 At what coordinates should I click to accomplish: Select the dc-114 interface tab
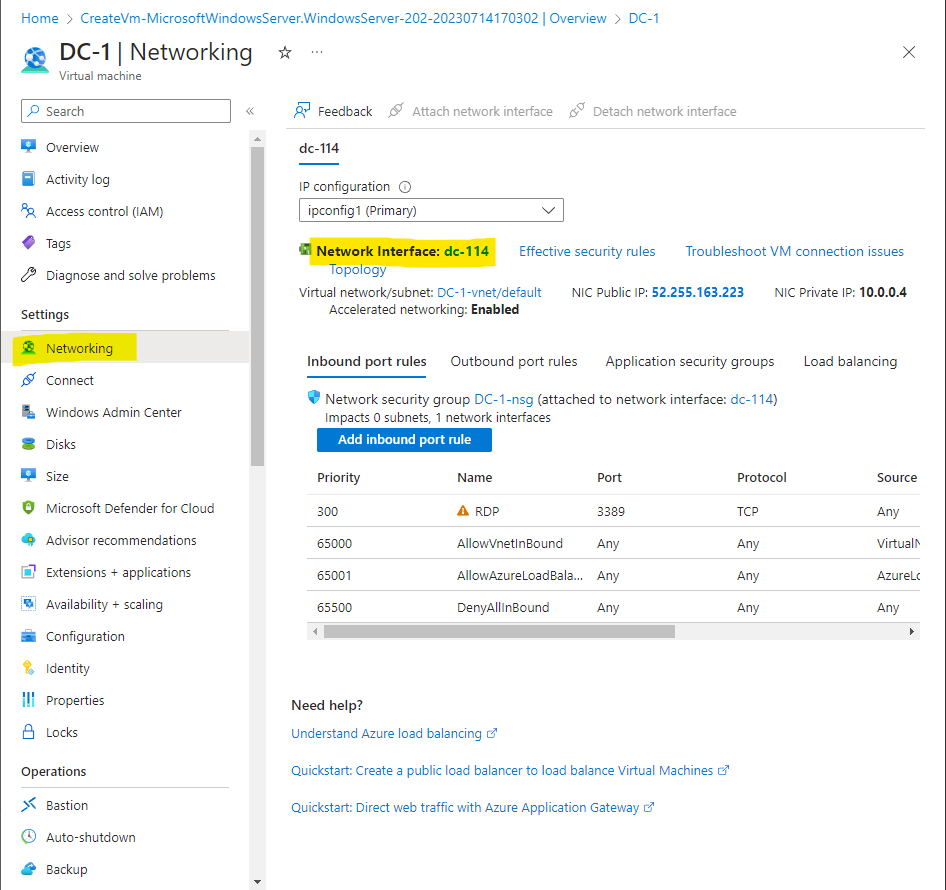tap(319, 148)
